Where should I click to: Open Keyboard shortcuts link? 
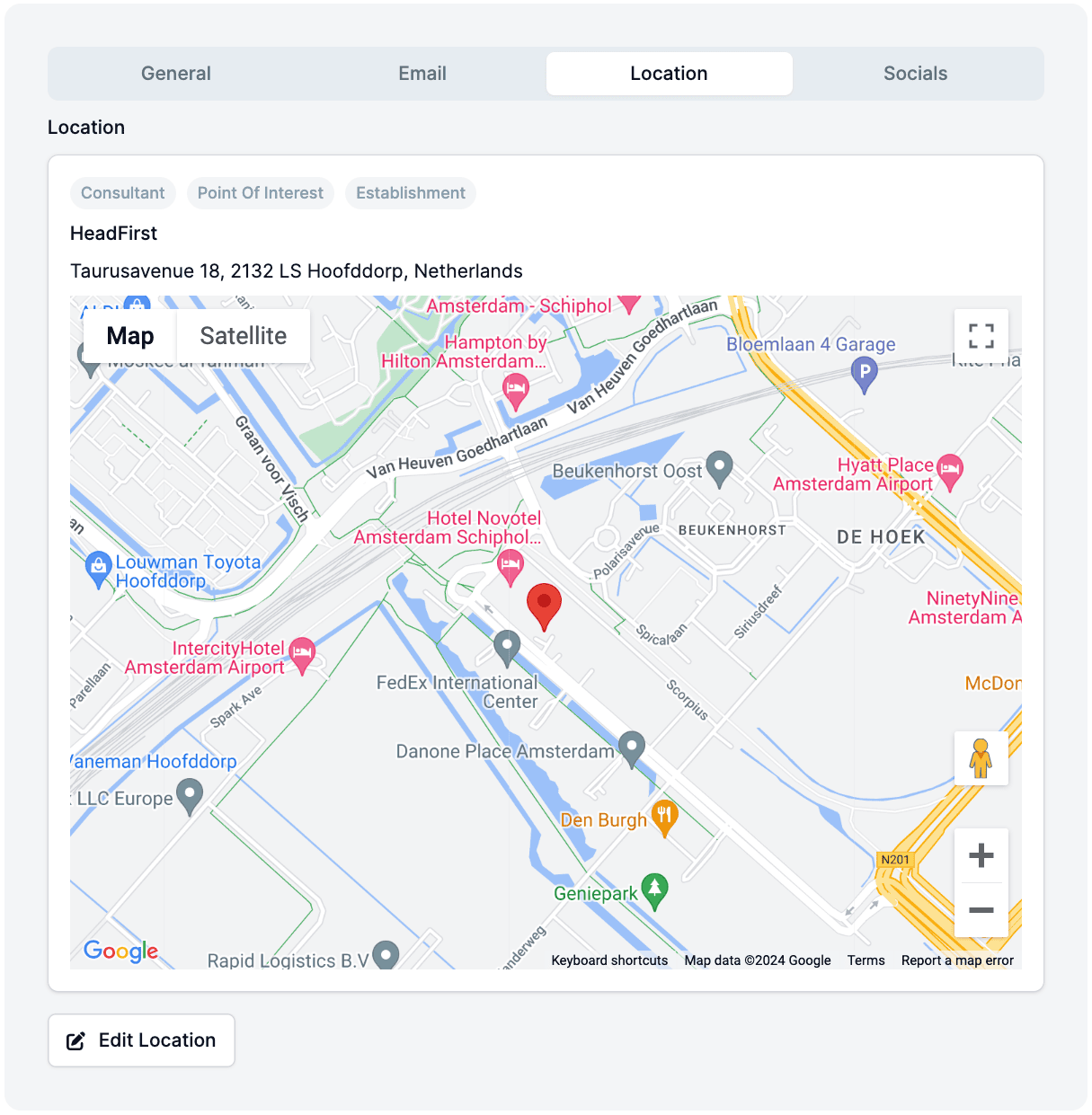pyautogui.click(x=609, y=960)
